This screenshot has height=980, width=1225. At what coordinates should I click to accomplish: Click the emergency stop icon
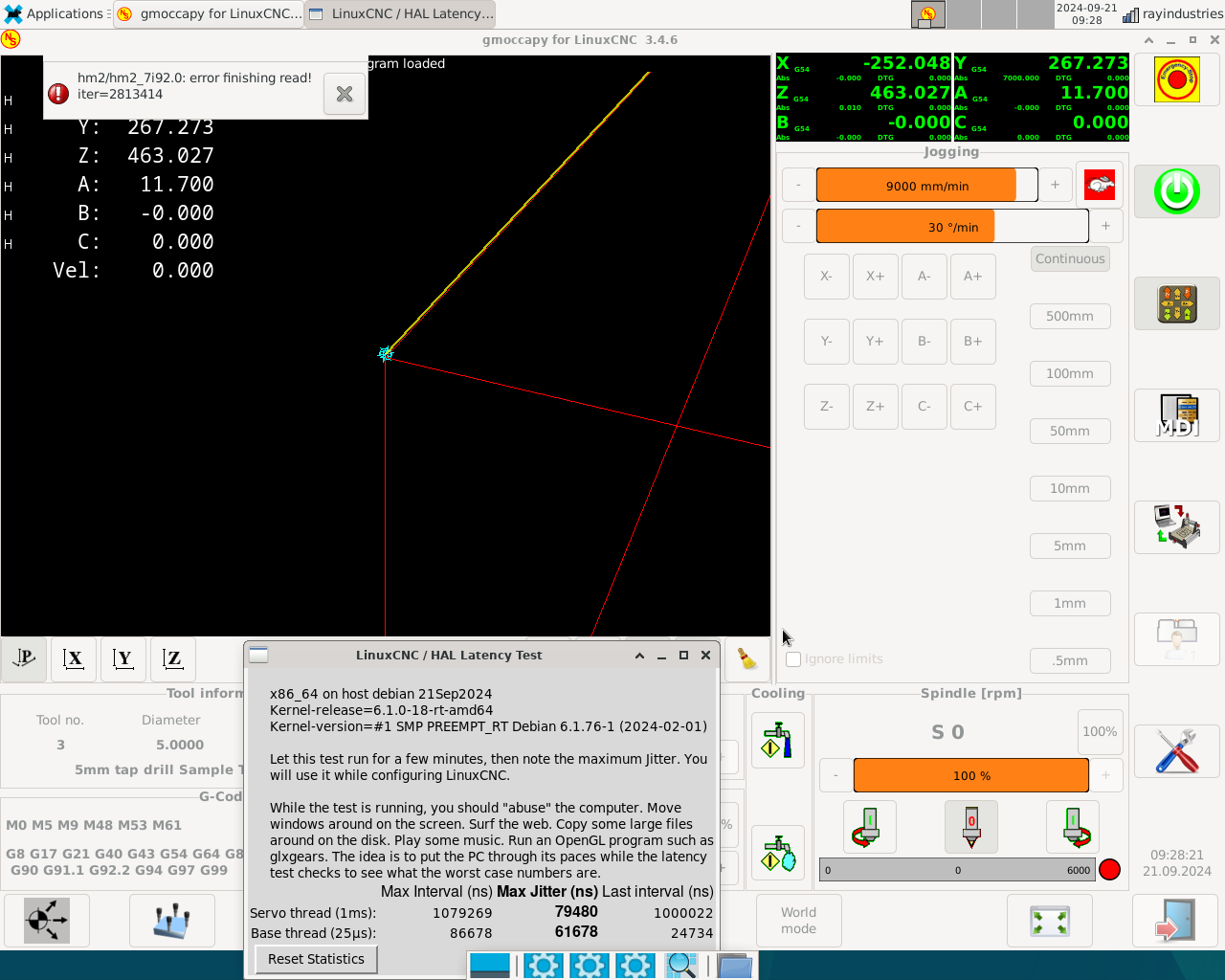[1177, 79]
